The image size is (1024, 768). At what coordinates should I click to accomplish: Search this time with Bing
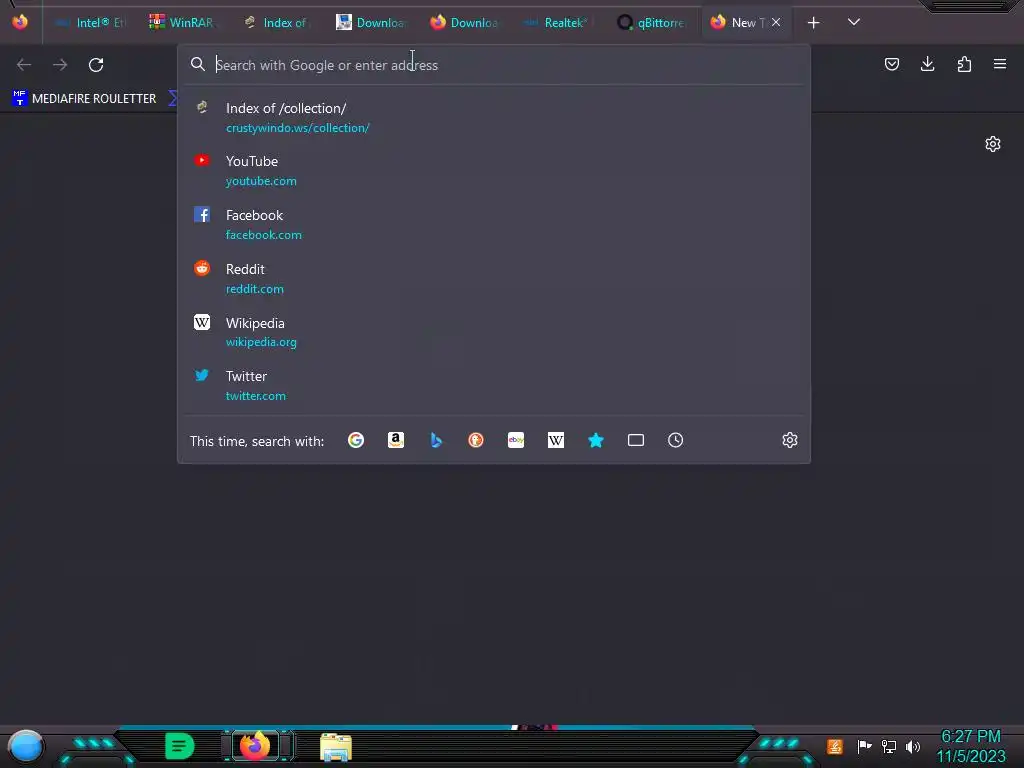click(436, 440)
